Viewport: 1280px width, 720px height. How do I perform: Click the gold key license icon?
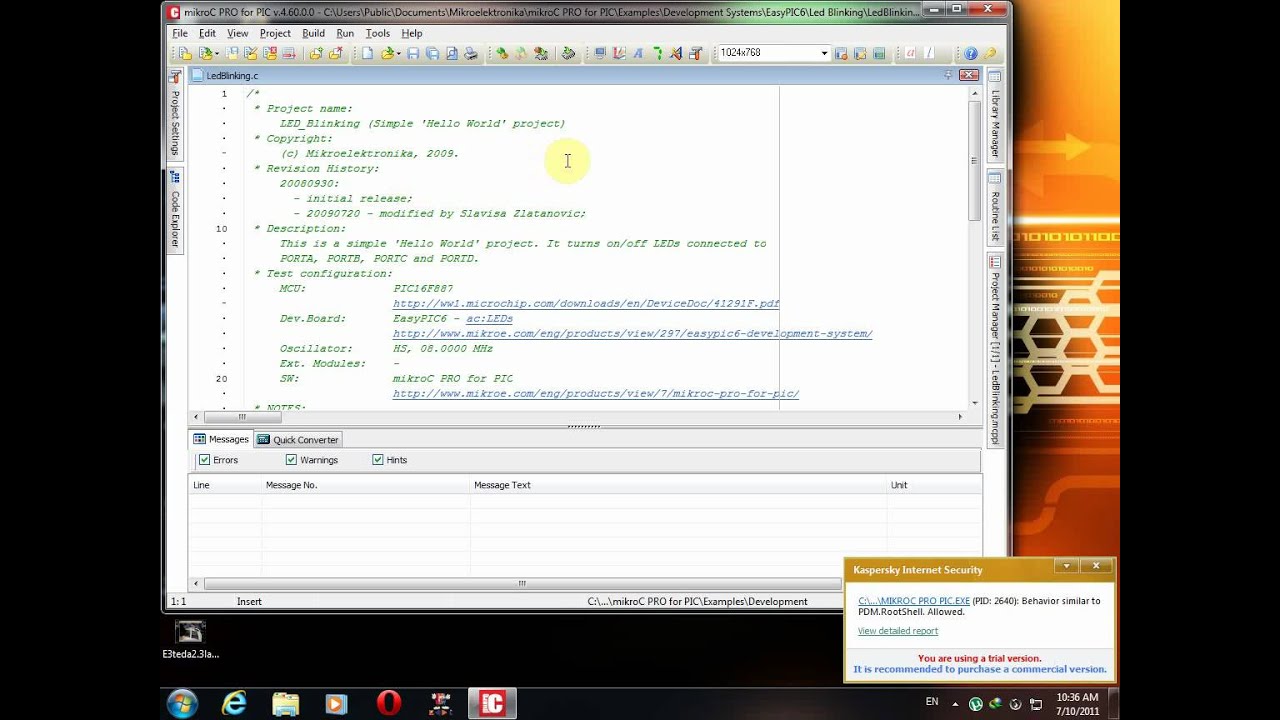coord(989,53)
